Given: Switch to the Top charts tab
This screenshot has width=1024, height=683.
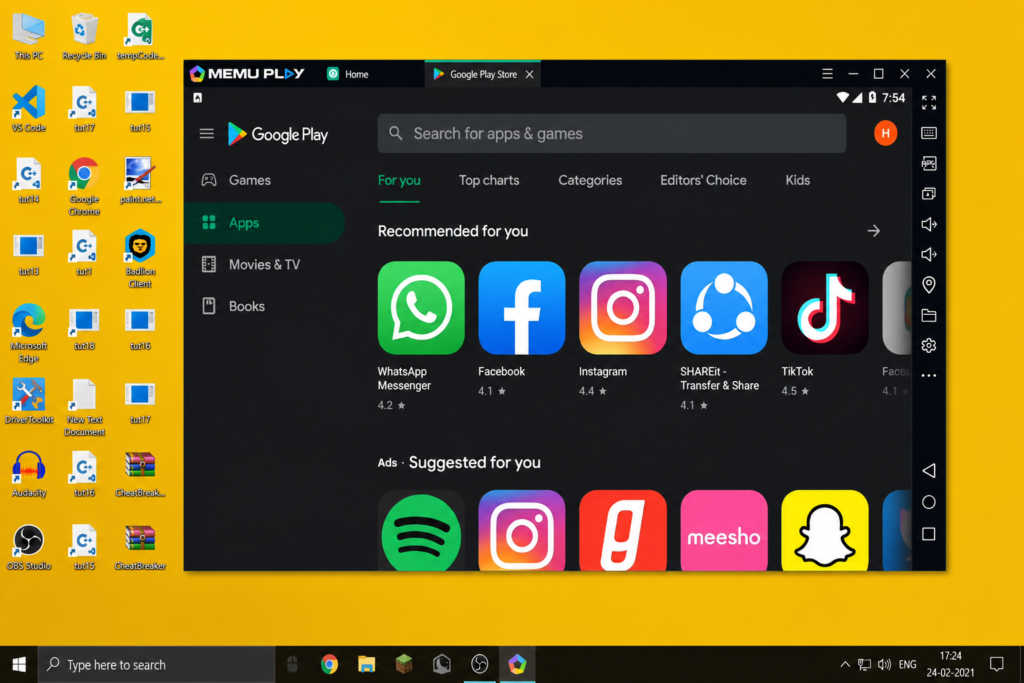Looking at the screenshot, I should click(x=488, y=180).
